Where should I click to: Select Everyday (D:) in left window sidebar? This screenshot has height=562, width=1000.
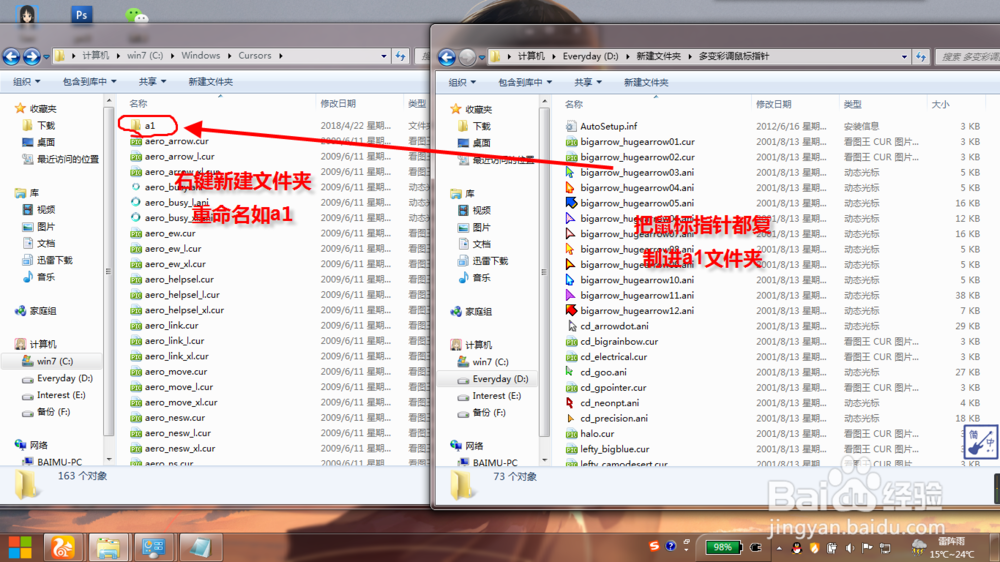click(64, 378)
